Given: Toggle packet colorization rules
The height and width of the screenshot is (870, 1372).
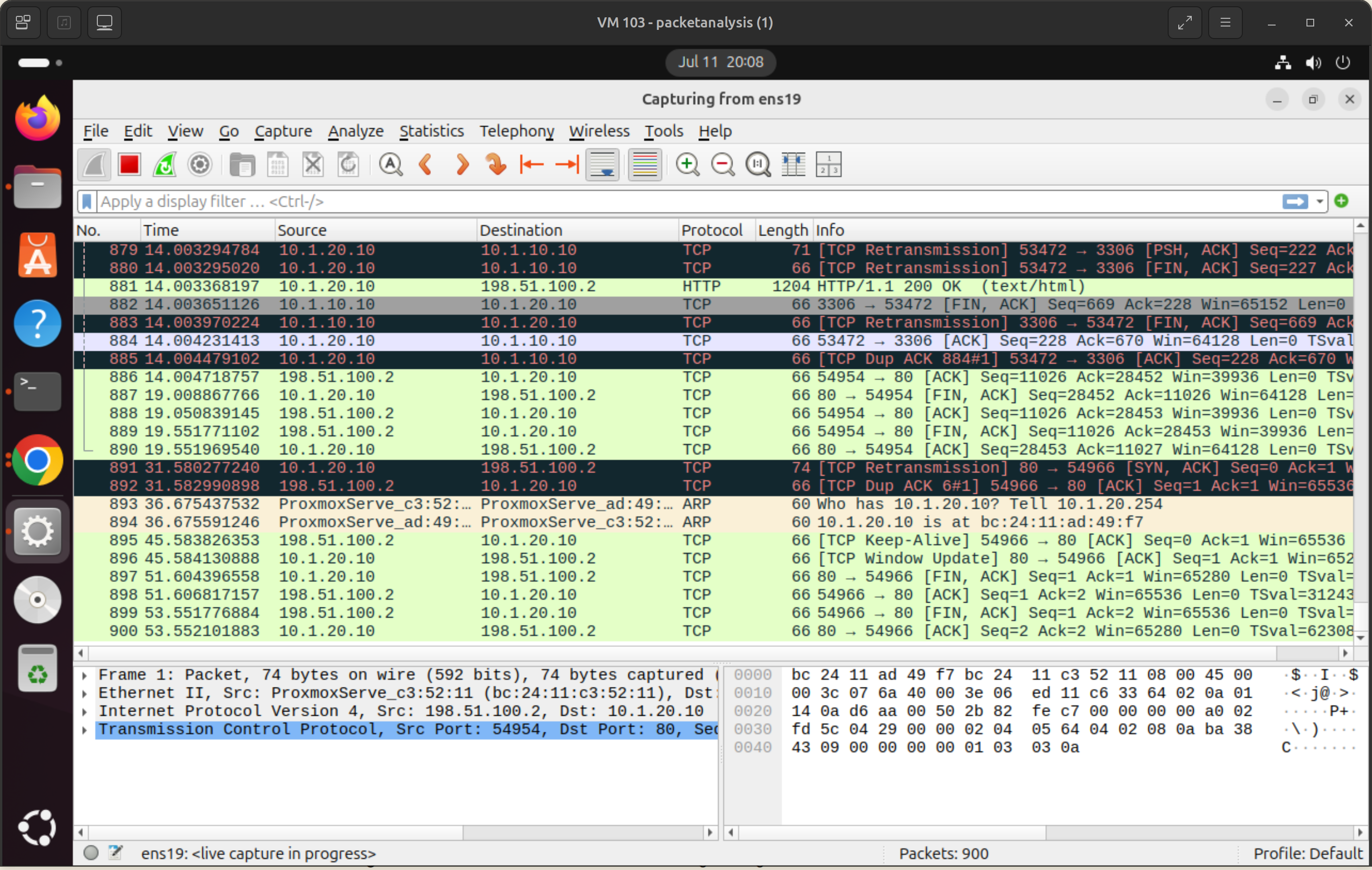Looking at the screenshot, I should [645, 165].
